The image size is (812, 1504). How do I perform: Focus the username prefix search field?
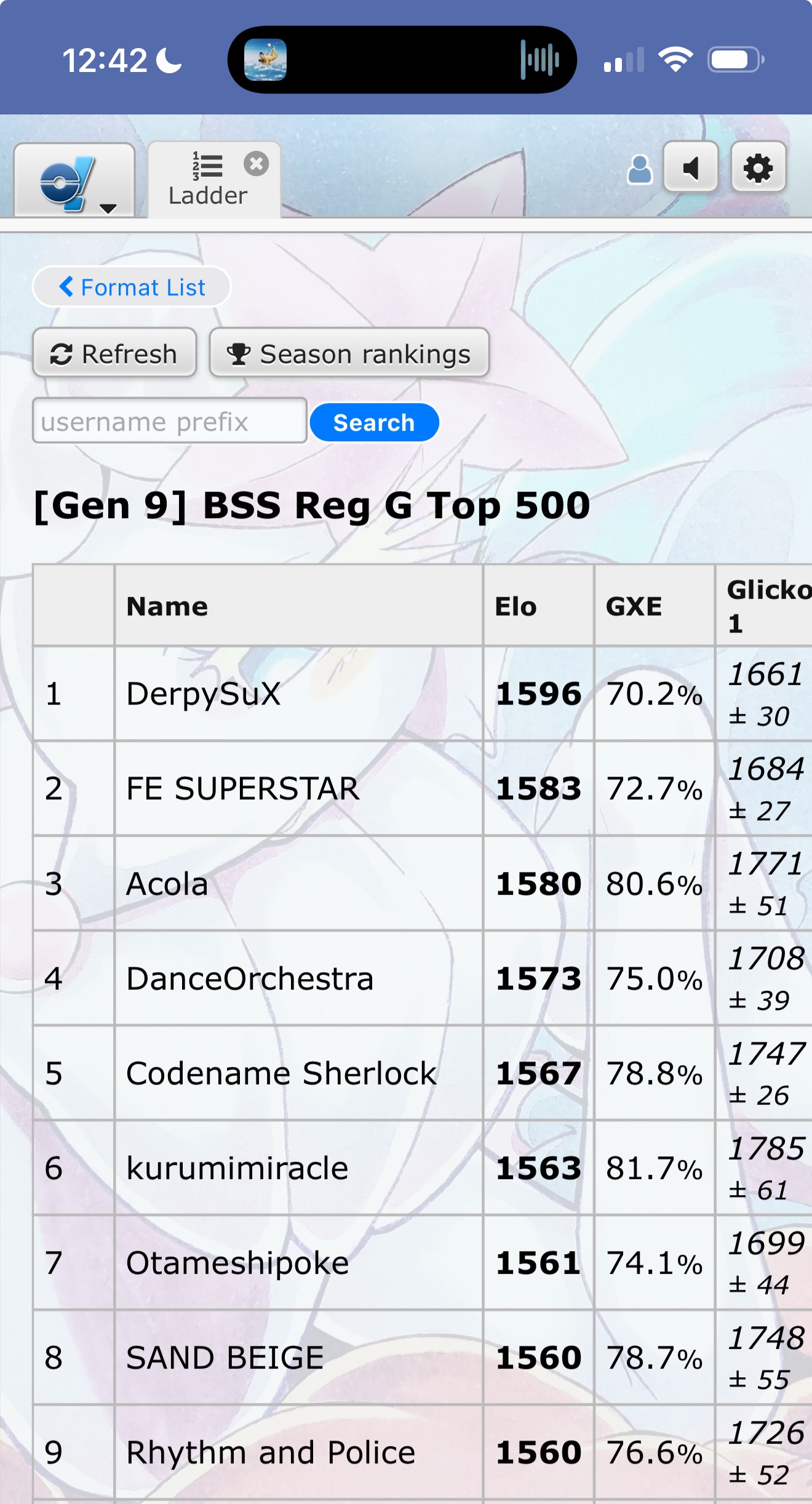170,422
